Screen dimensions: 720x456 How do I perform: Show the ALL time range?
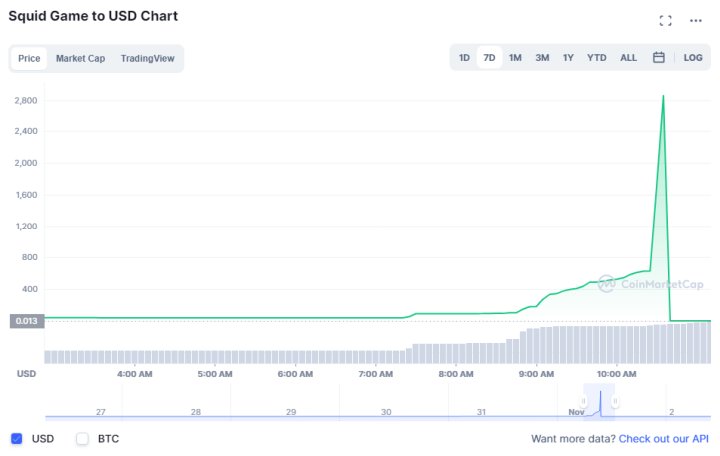click(x=628, y=58)
